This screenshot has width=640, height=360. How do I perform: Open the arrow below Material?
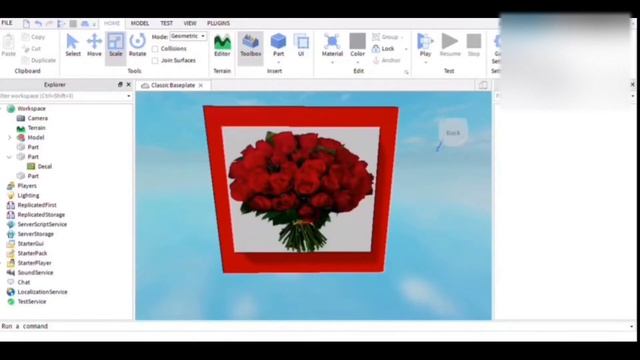coord(332,62)
